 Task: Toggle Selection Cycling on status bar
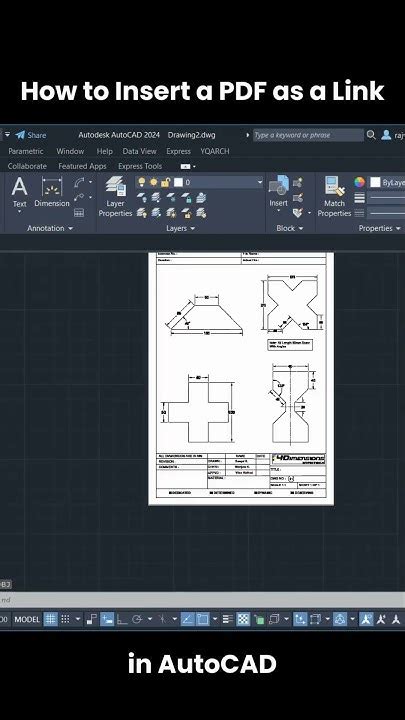click(259, 619)
